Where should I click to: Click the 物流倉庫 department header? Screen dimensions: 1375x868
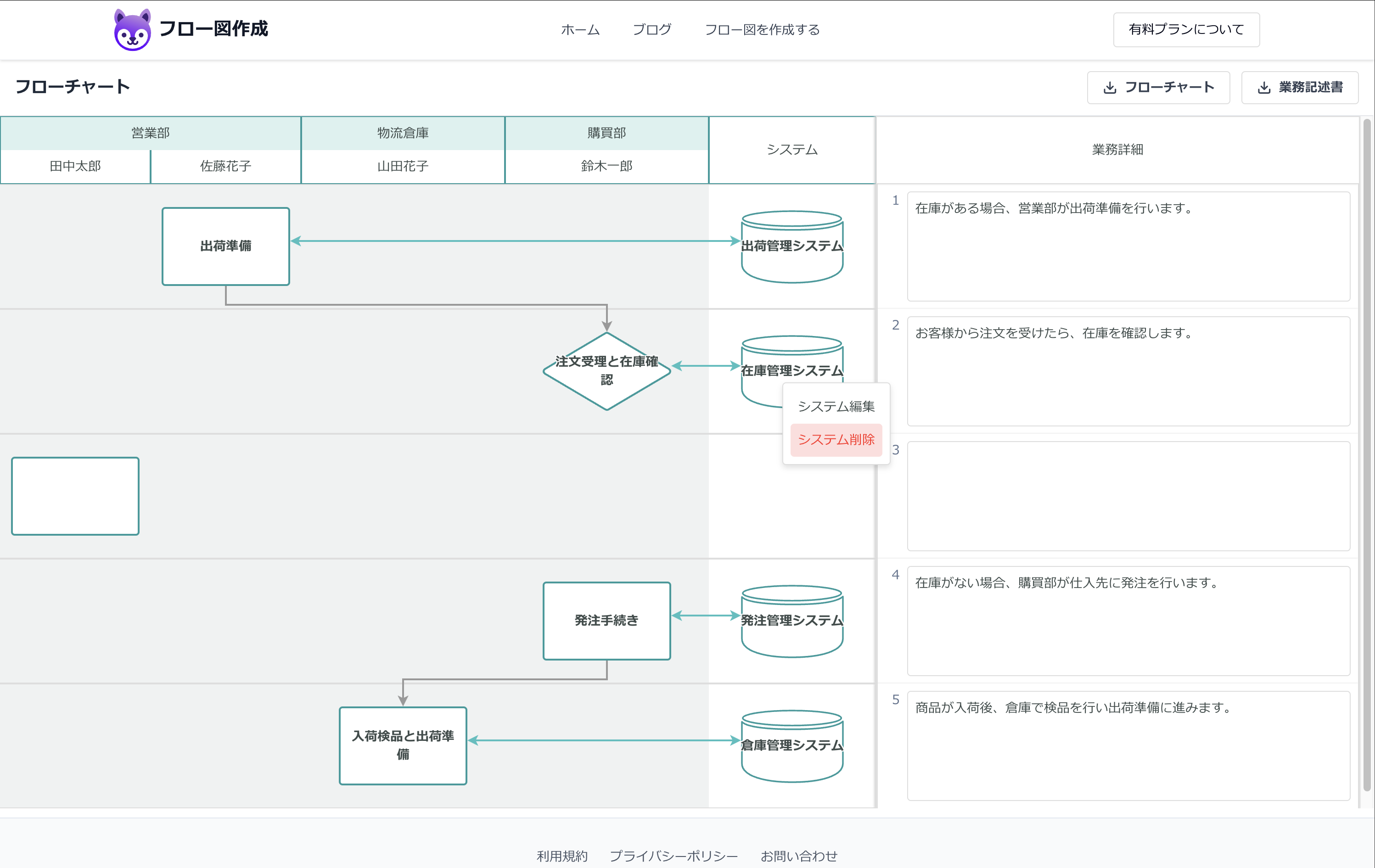tap(403, 133)
